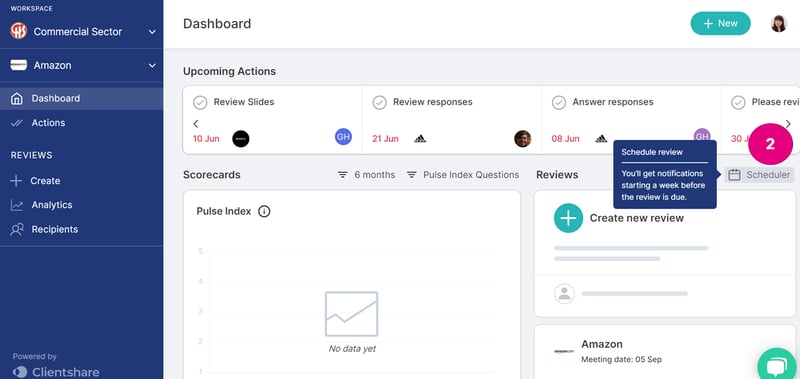
Task: Click the Amazon logo in review card
Action: [x=564, y=351]
